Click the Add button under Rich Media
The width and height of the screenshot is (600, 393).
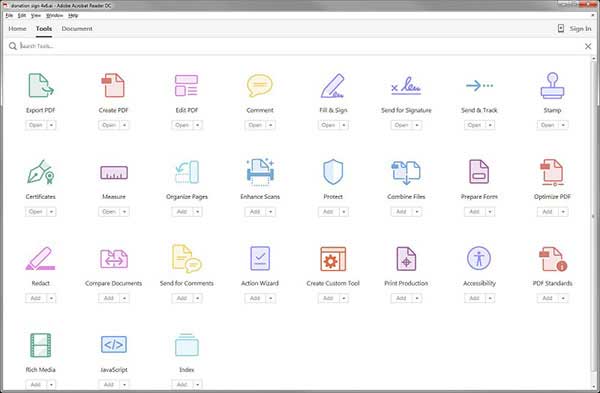(36, 385)
